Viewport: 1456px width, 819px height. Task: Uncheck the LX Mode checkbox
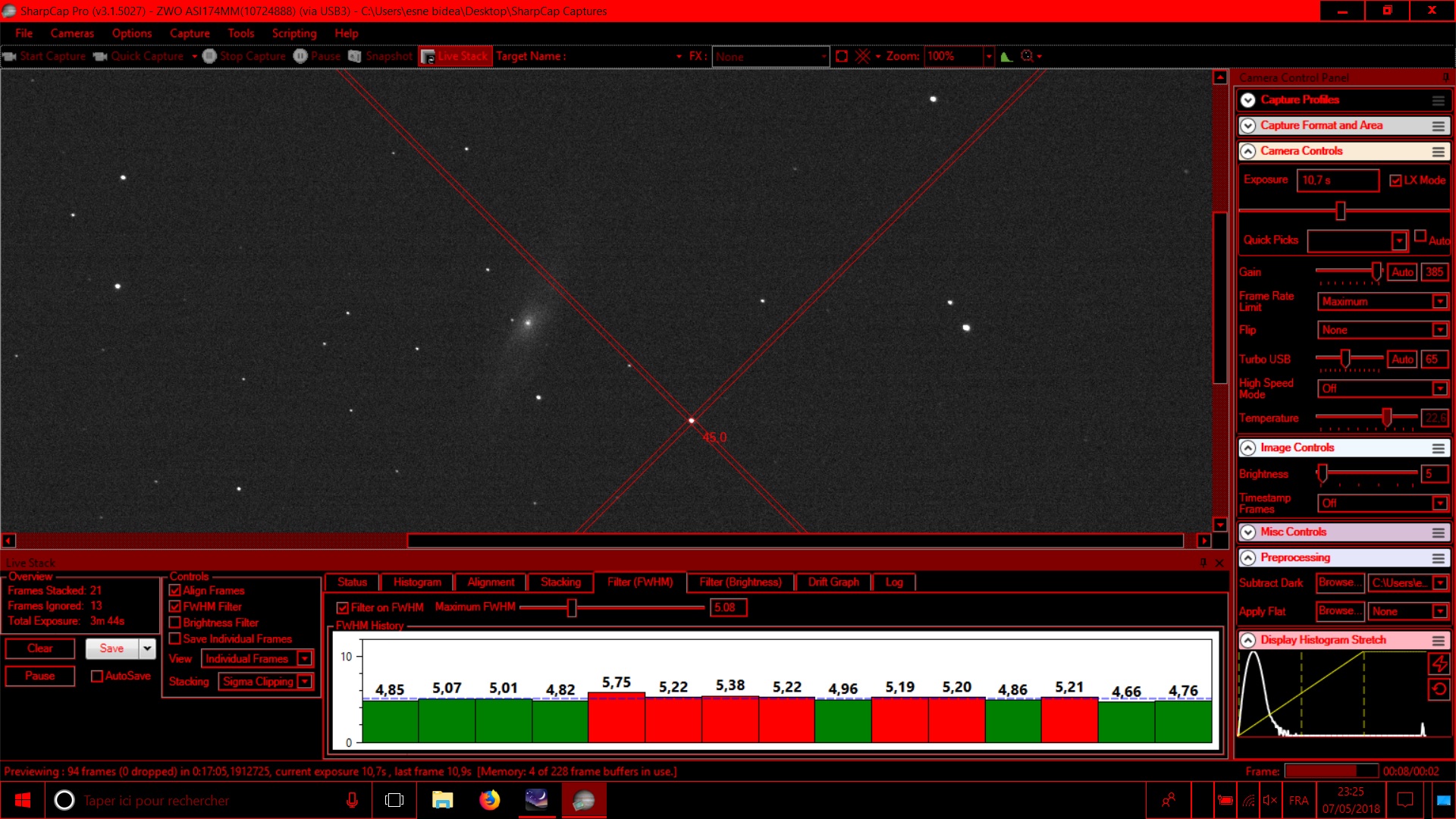[x=1395, y=180]
